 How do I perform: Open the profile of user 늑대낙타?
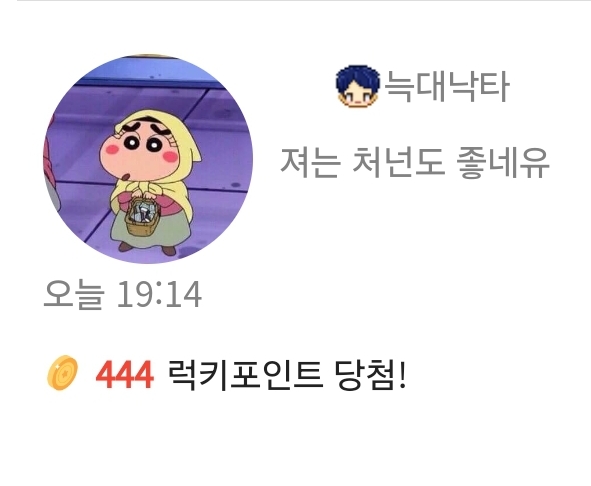[447, 87]
